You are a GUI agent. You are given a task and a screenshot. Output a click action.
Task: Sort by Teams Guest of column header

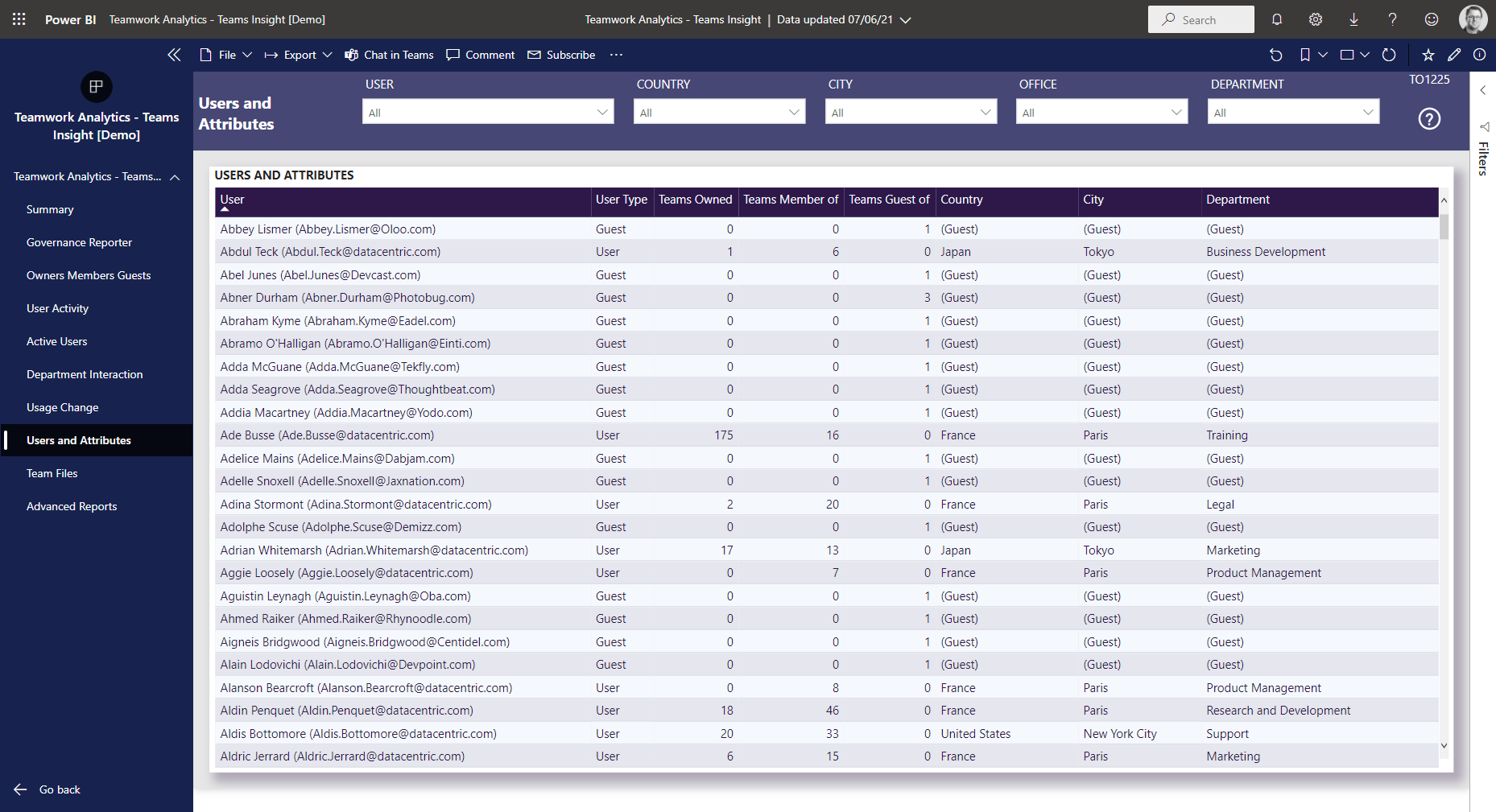point(889,200)
